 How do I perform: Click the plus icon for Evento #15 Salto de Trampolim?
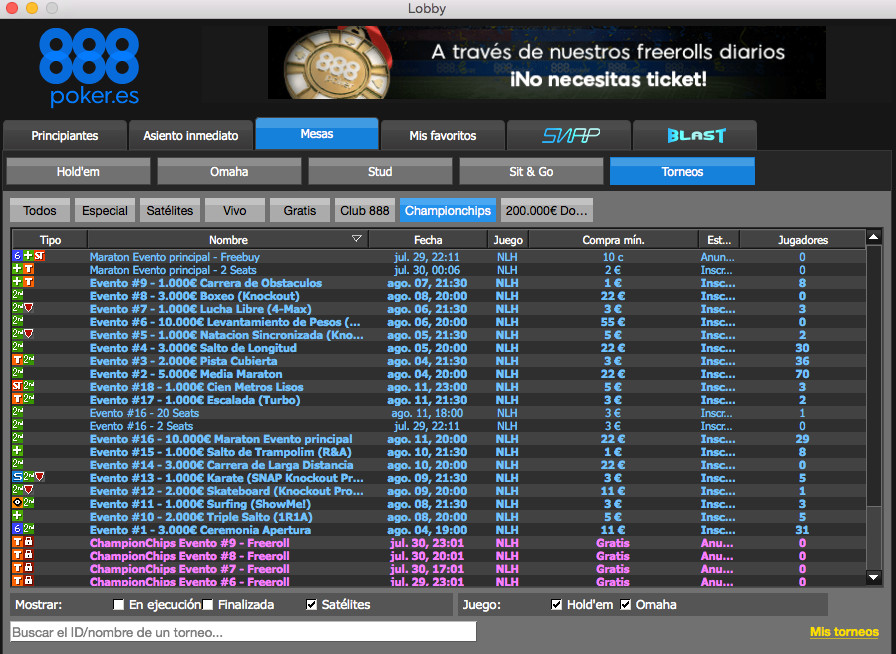coord(17,451)
